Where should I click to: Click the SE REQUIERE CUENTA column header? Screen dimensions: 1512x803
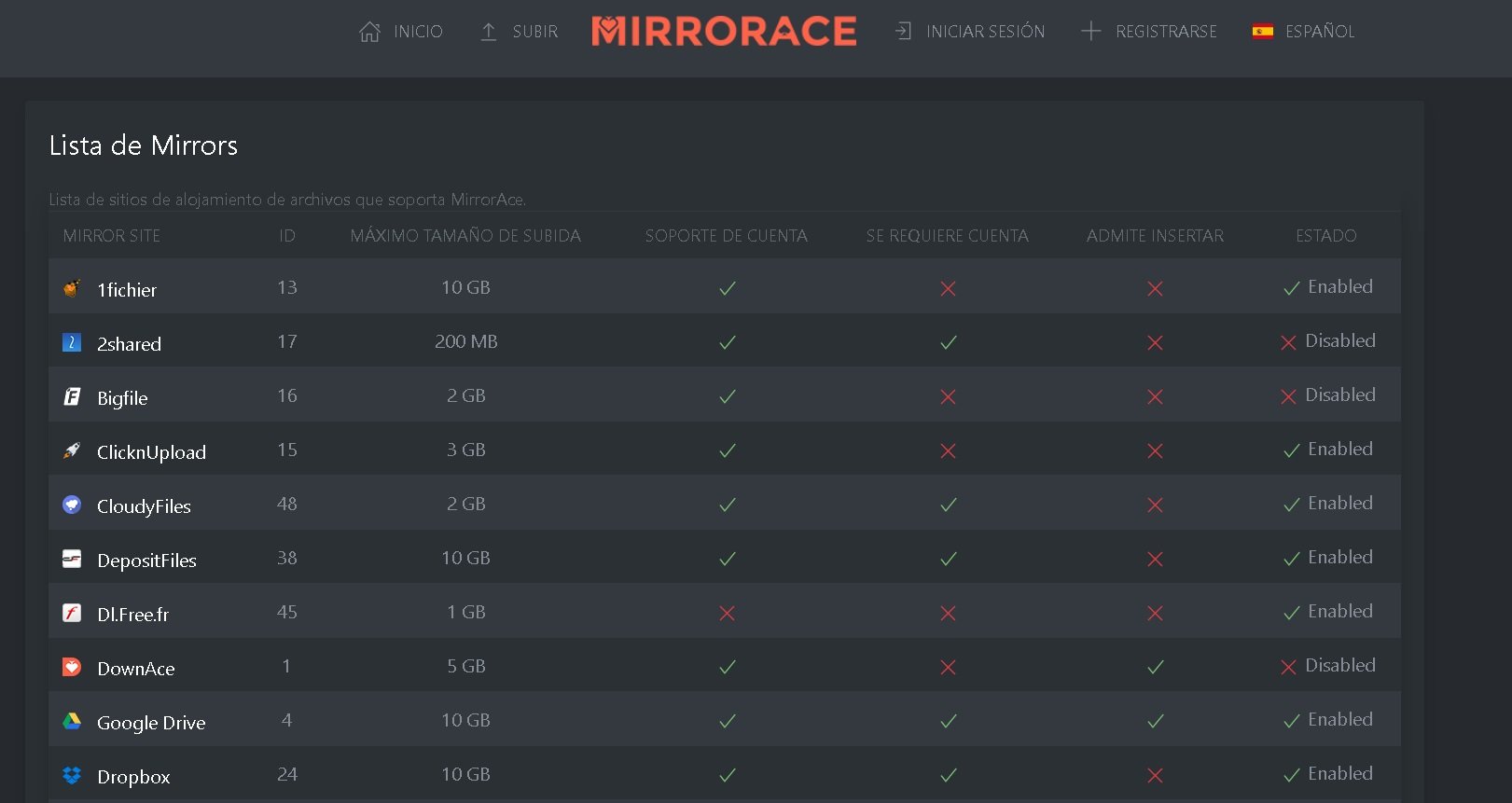click(x=948, y=236)
